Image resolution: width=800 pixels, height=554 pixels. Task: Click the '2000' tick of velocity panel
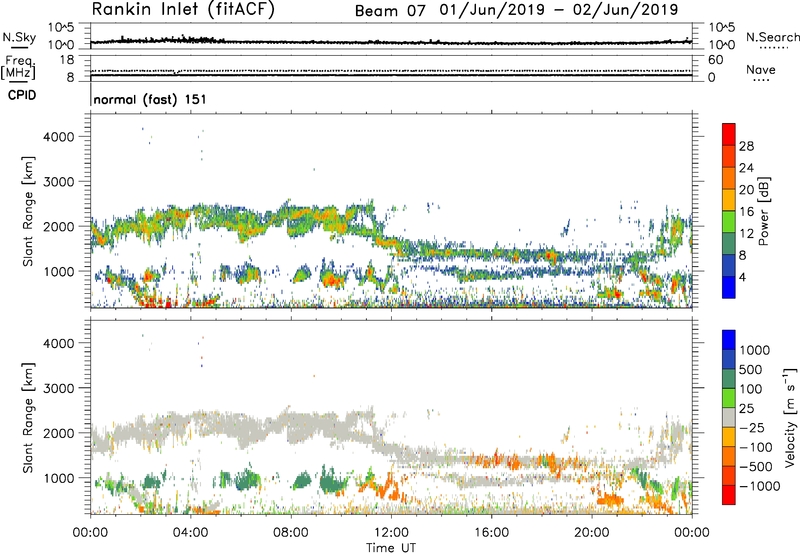click(x=59, y=433)
